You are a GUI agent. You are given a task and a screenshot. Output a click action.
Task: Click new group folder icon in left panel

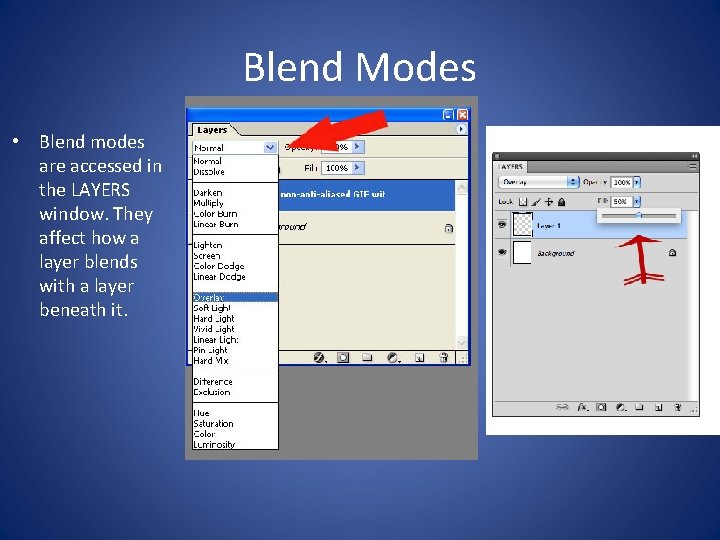(x=367, y=357)
